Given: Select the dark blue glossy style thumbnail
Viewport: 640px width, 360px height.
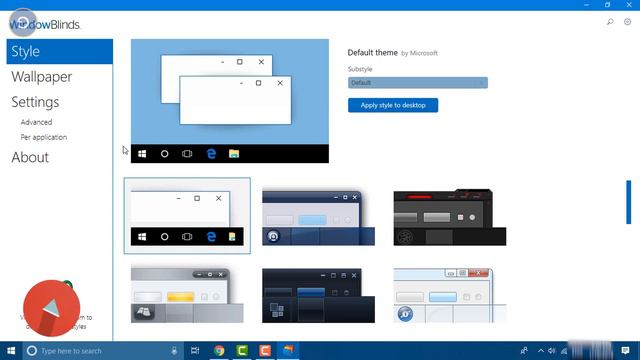Looking at the screenshot, I should [x=318, y=217].
